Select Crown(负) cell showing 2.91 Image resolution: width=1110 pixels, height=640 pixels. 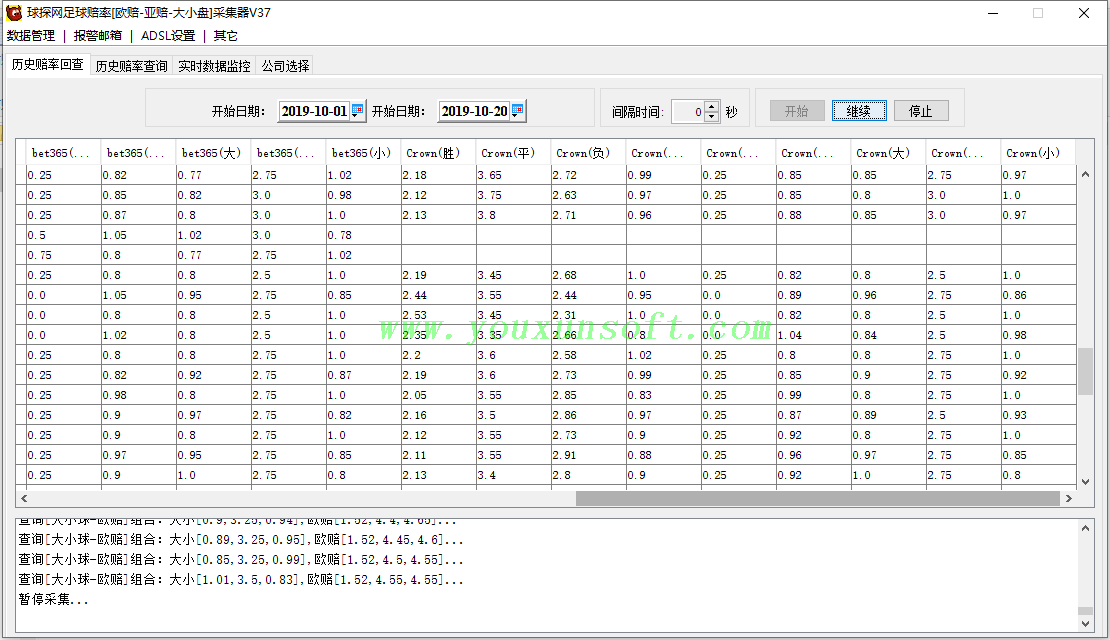(589, 455)
